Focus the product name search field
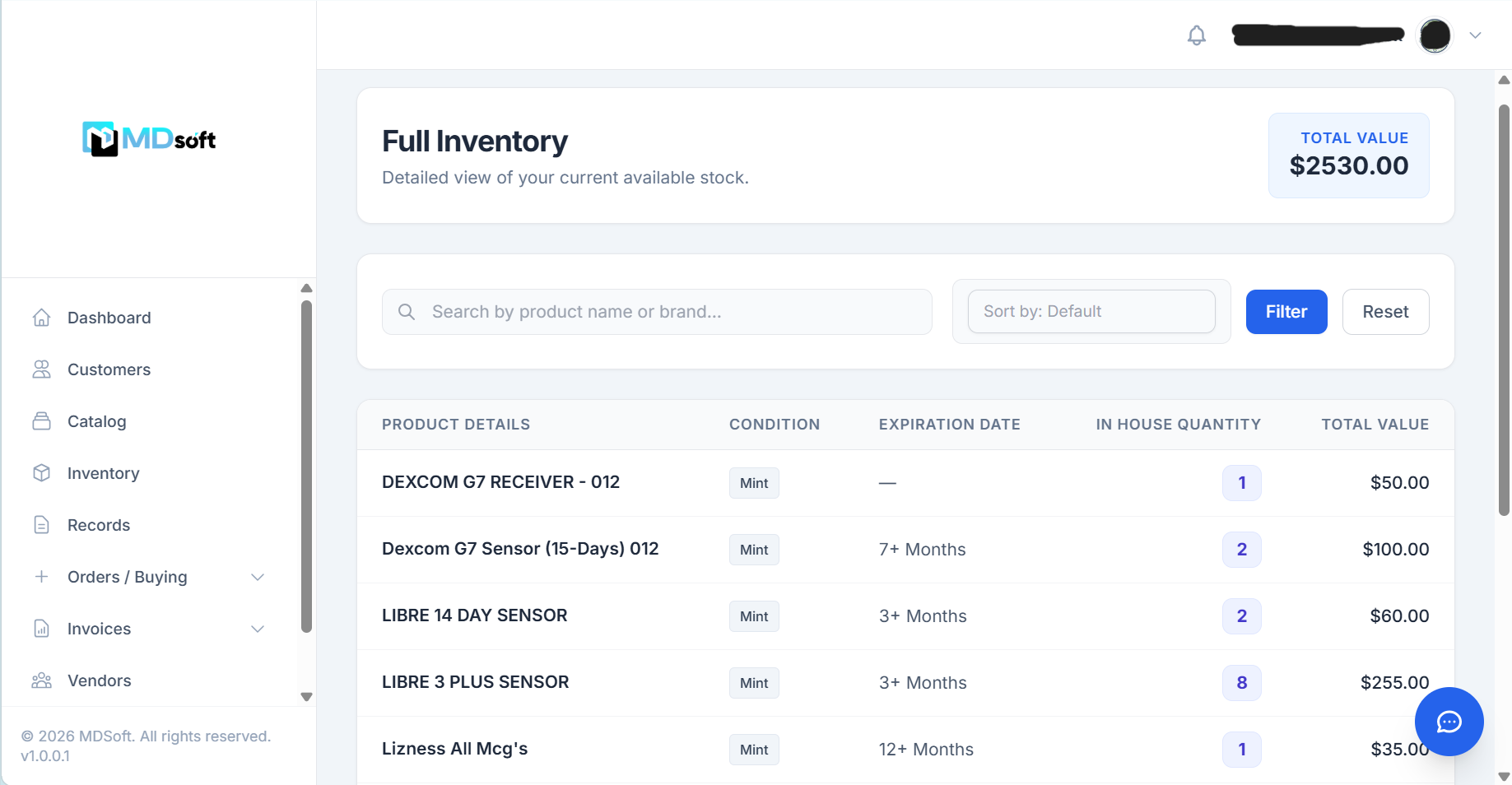 point(657,312)
